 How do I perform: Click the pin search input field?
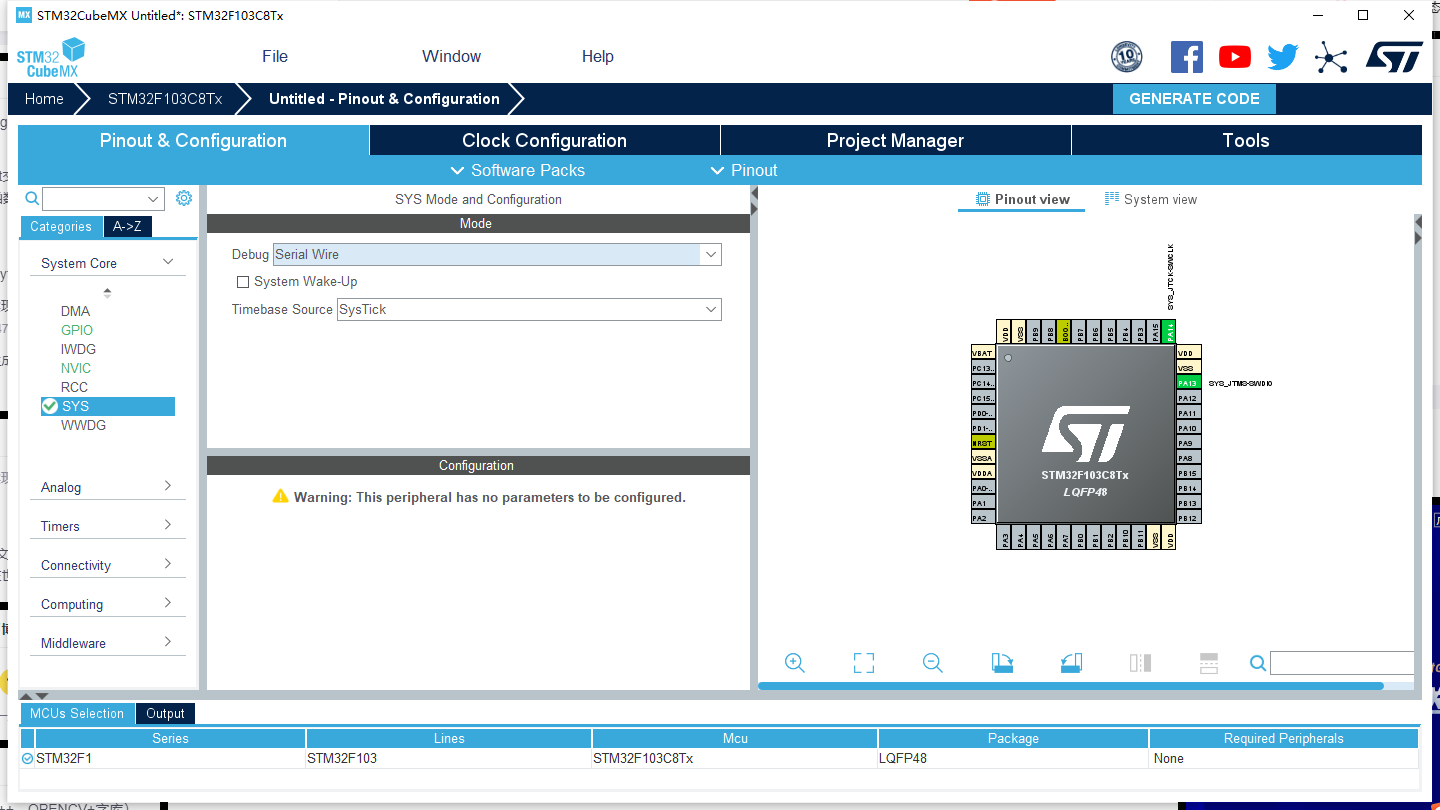(1342, 663)
